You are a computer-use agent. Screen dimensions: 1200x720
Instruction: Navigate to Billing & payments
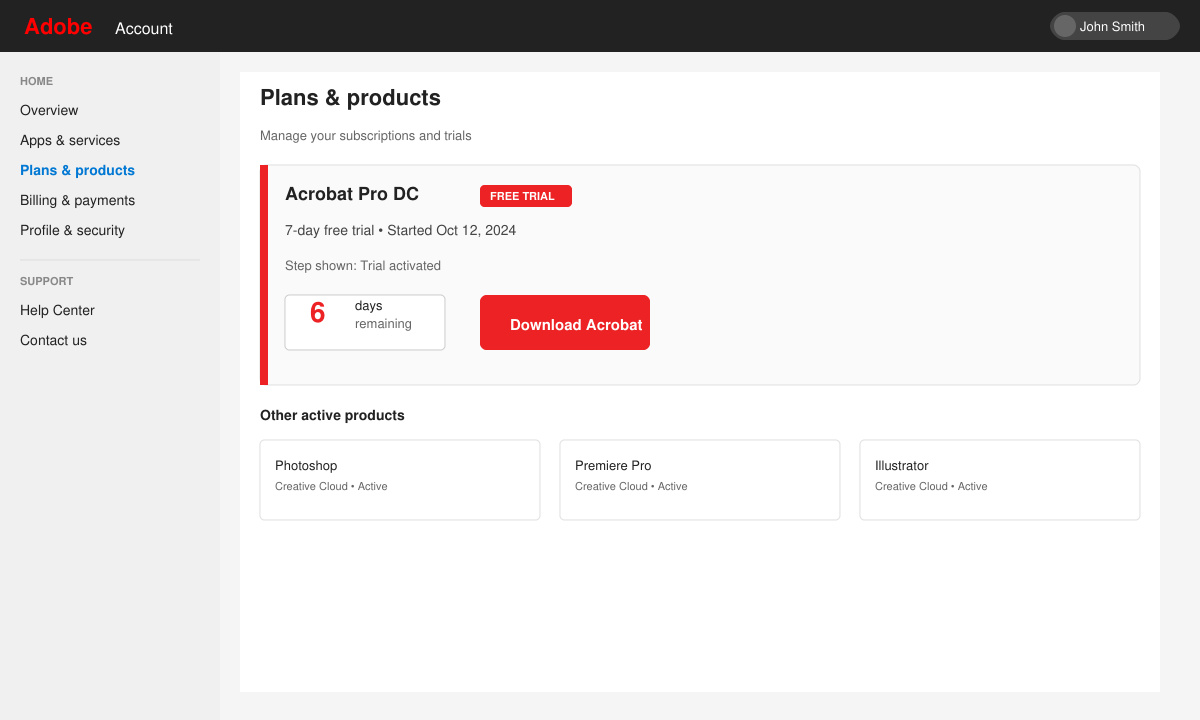(x=77, y=200)
